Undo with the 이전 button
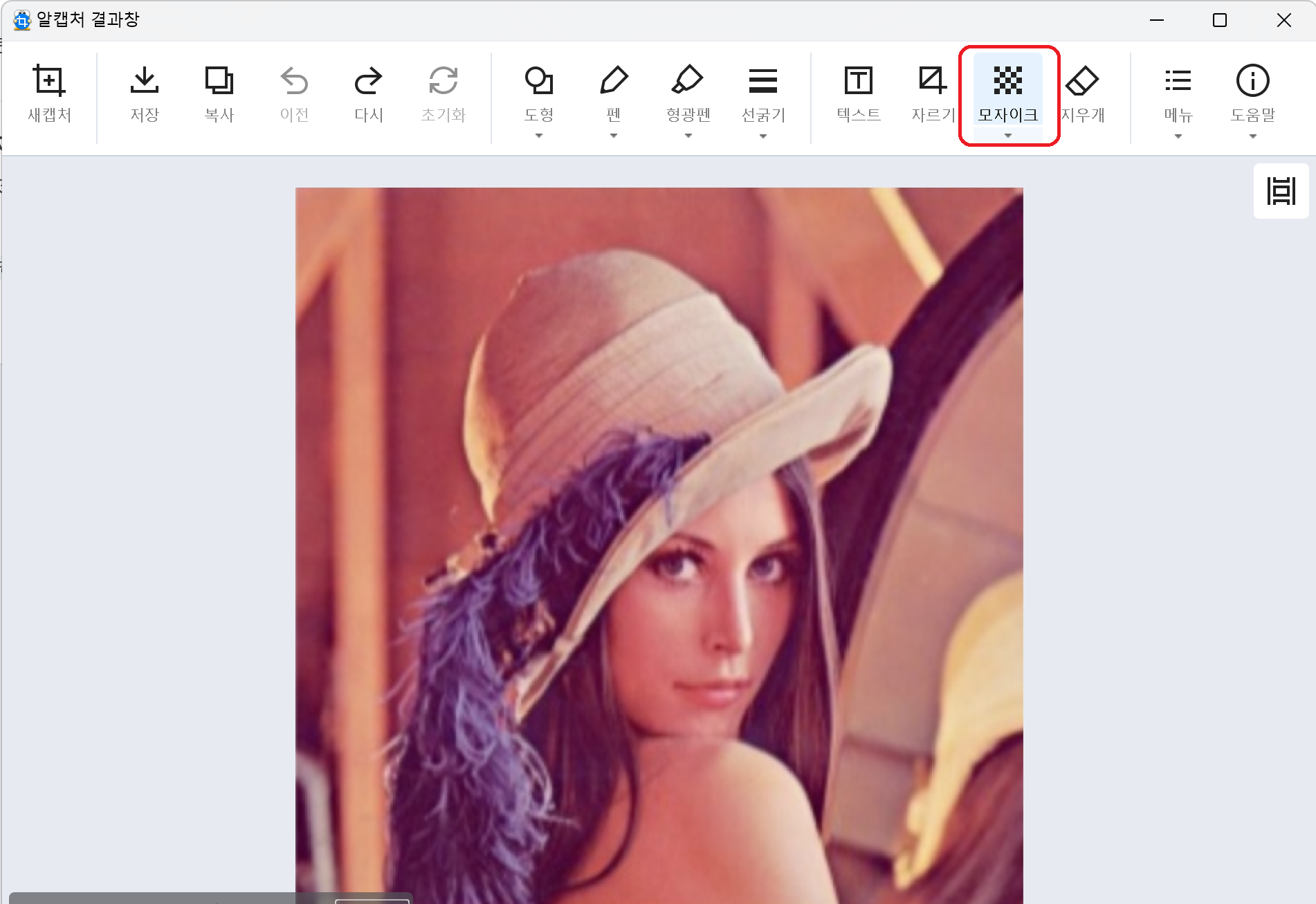The image size is (1316, 904). (294, 93)
